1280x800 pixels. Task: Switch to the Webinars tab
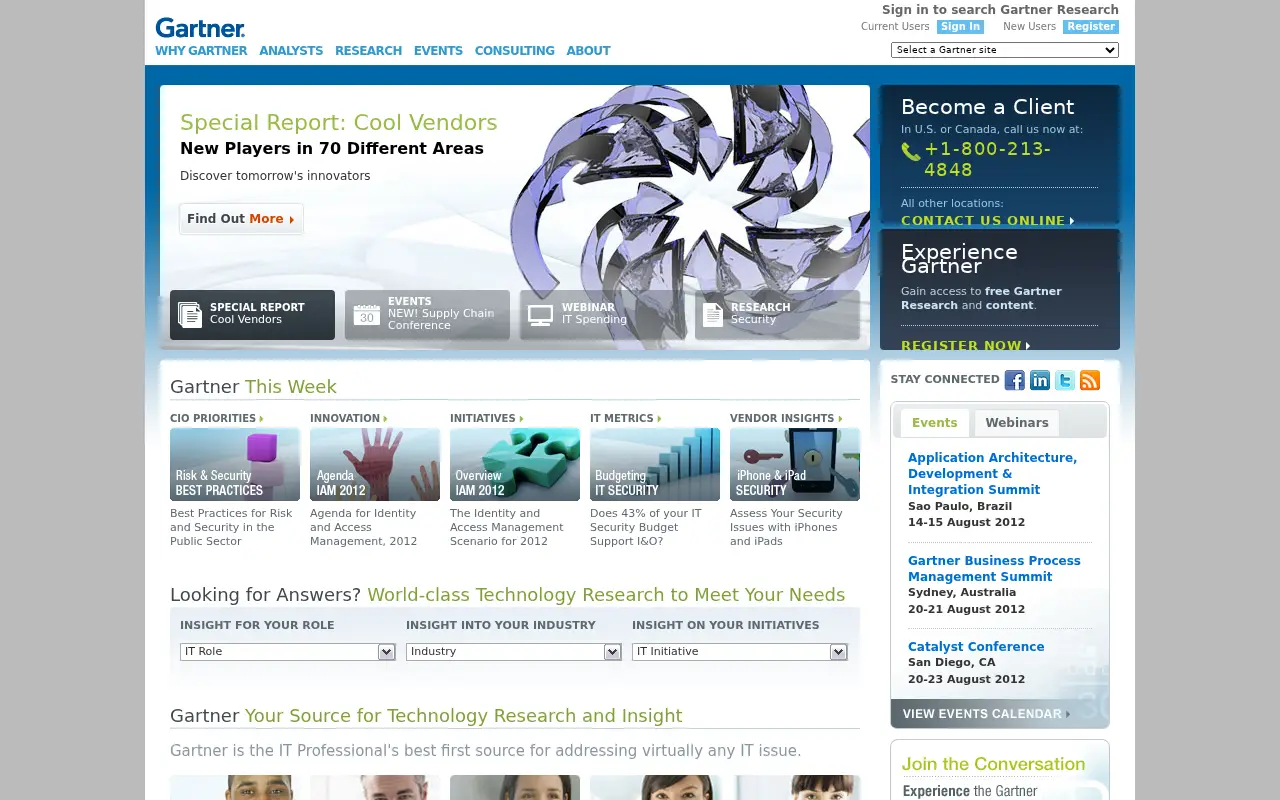(x=1017, y=423)
